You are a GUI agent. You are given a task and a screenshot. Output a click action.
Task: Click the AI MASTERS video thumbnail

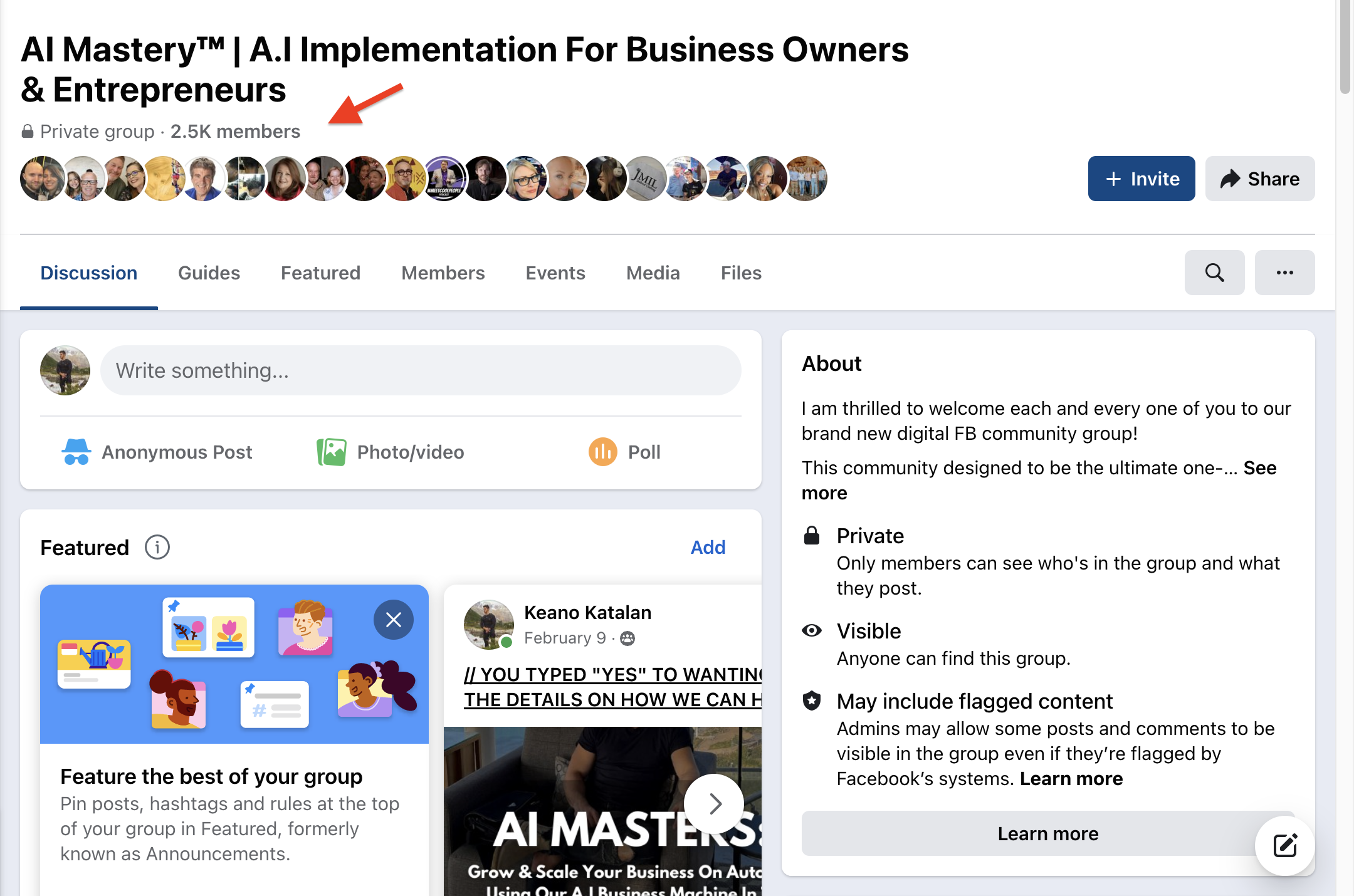(602, 811)
